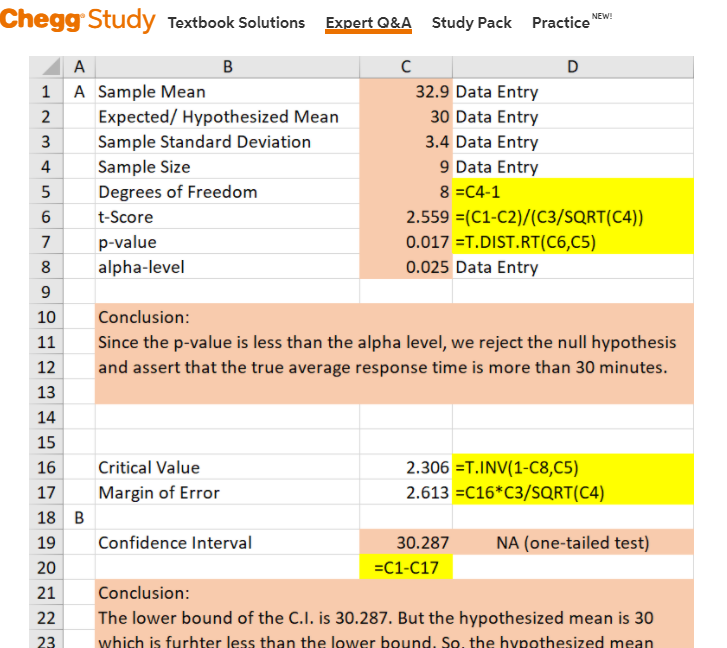727x648 pixels.
Task: Open the Study Pack tab
Action: [472, 23]
